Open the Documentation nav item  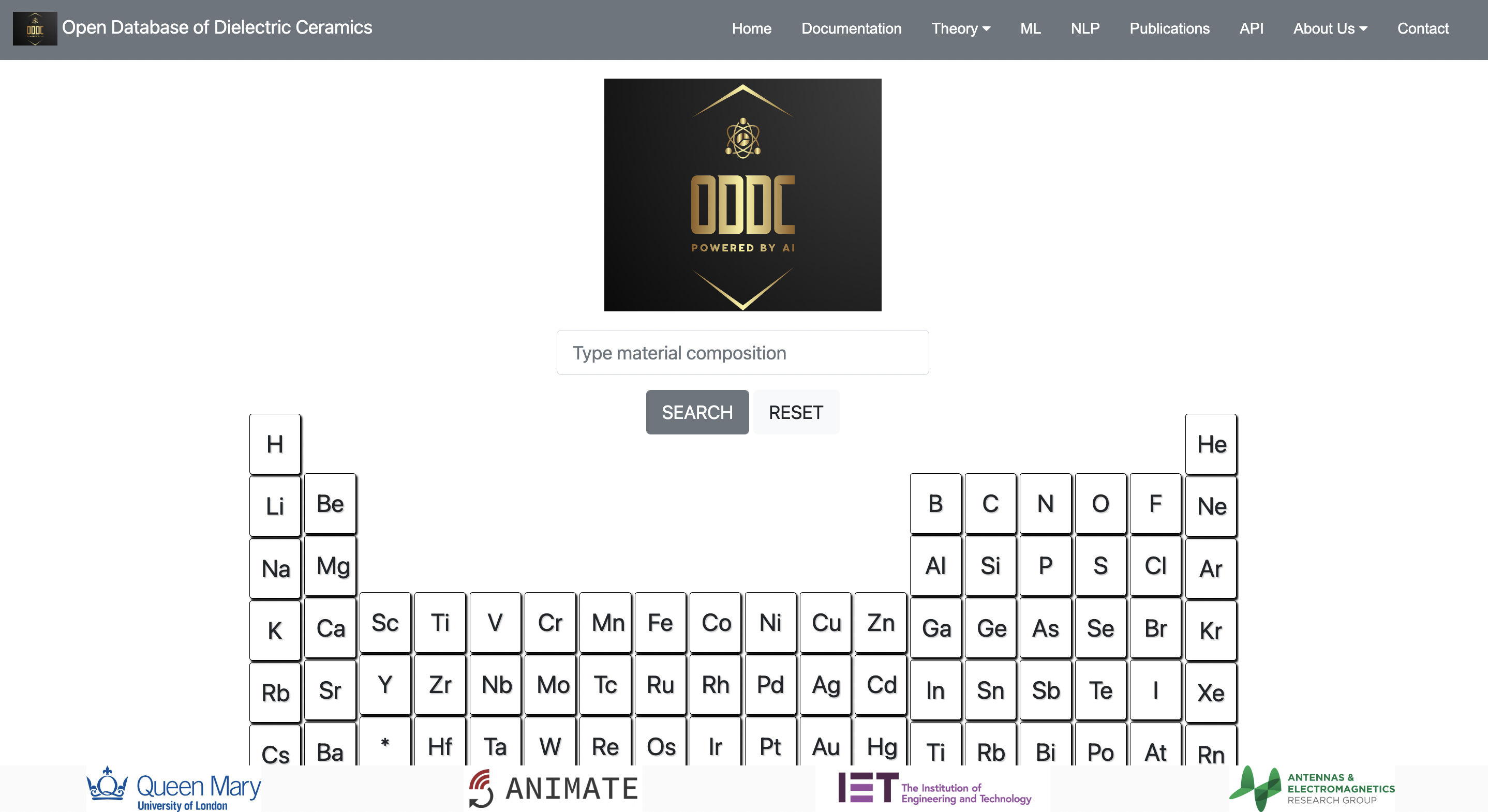(851, 28)
